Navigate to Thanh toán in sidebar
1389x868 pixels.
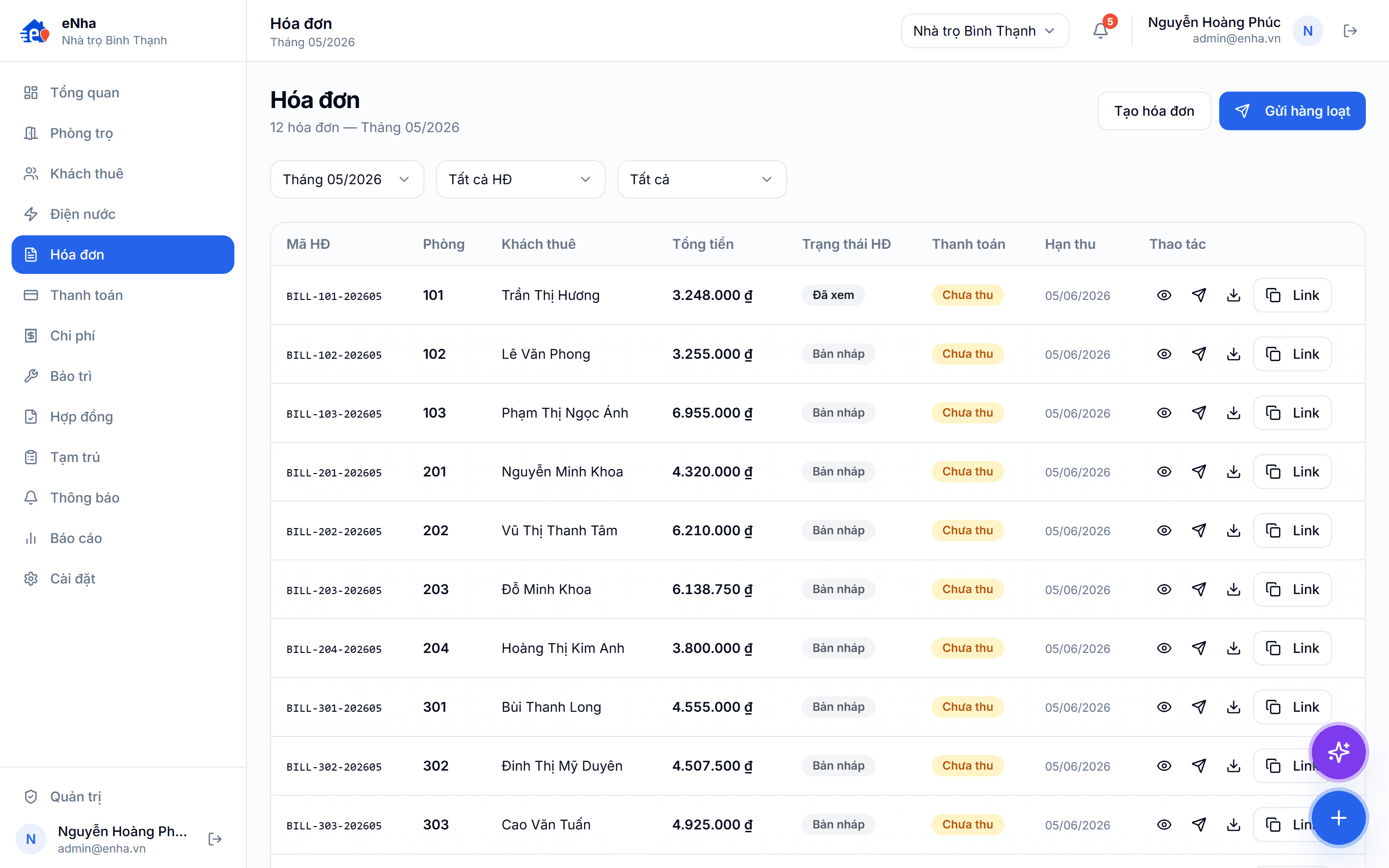[x=123, y=295]
